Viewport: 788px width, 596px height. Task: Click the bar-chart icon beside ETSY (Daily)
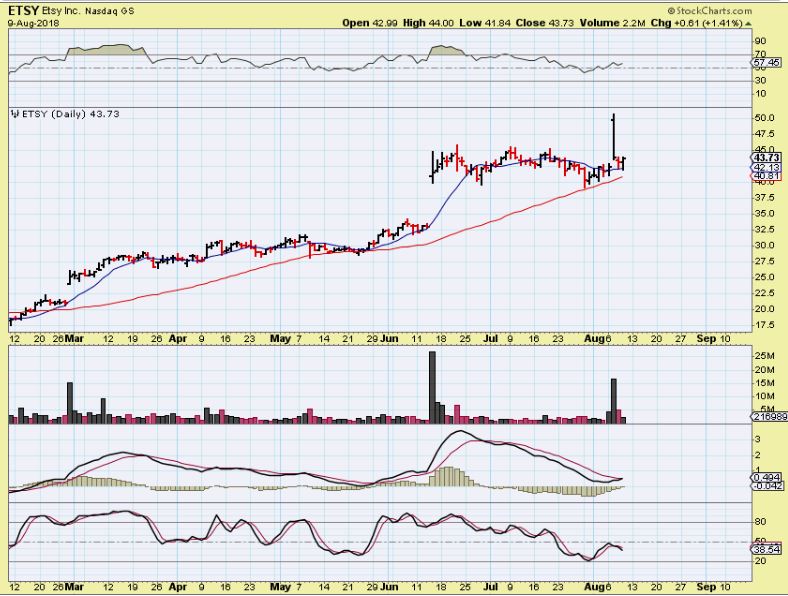pos(15,114)
